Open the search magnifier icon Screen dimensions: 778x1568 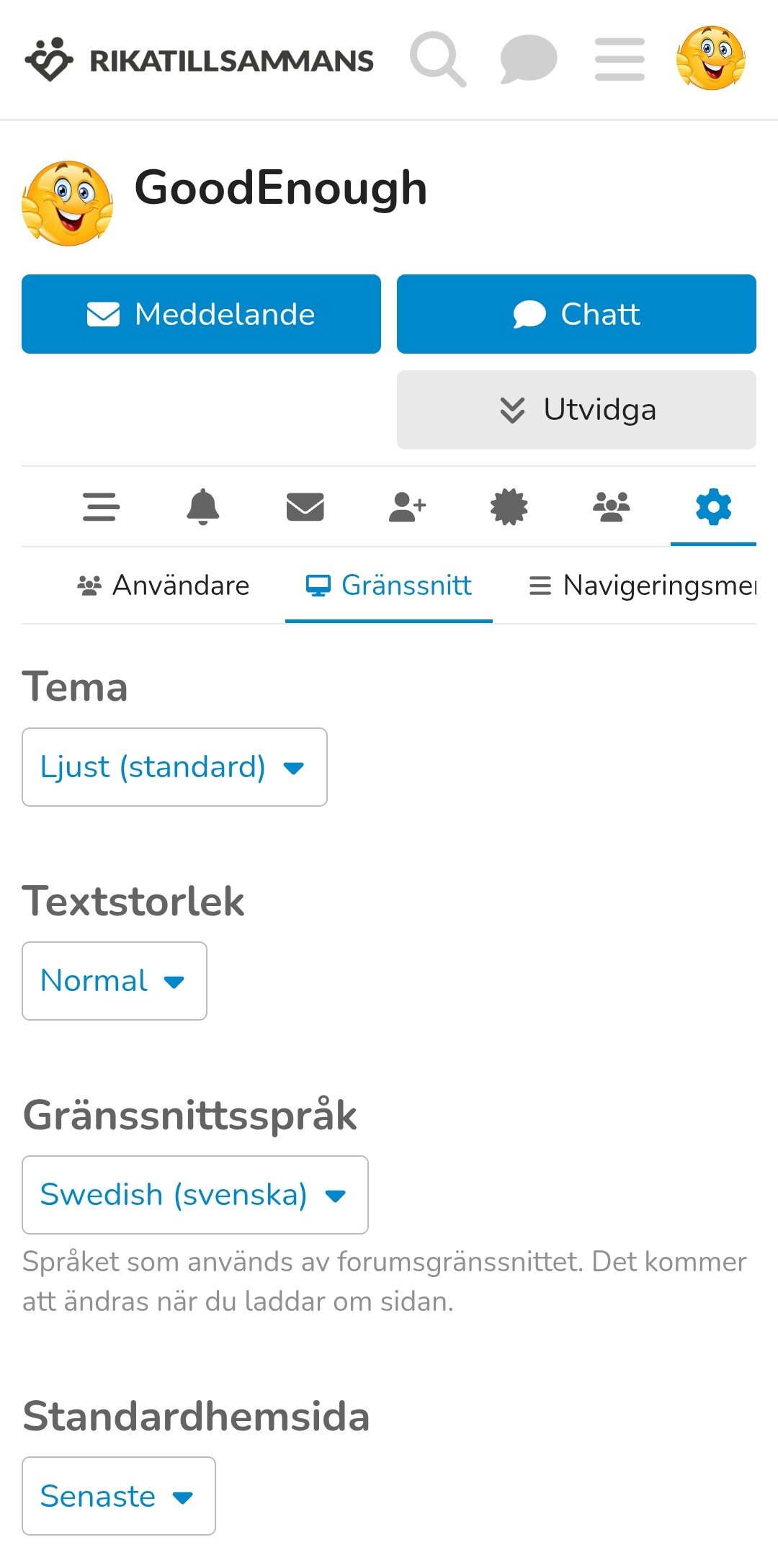[x=437, y=59]
